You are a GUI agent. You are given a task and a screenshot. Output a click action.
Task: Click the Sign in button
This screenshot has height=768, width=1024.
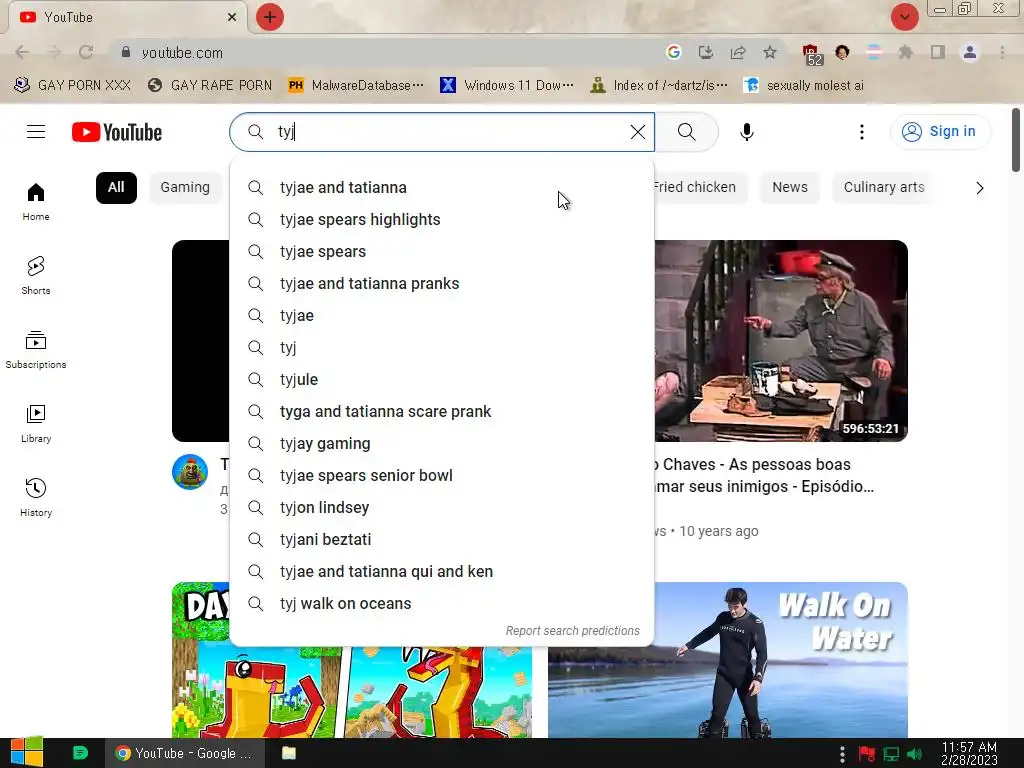click(x=940, y=132)
